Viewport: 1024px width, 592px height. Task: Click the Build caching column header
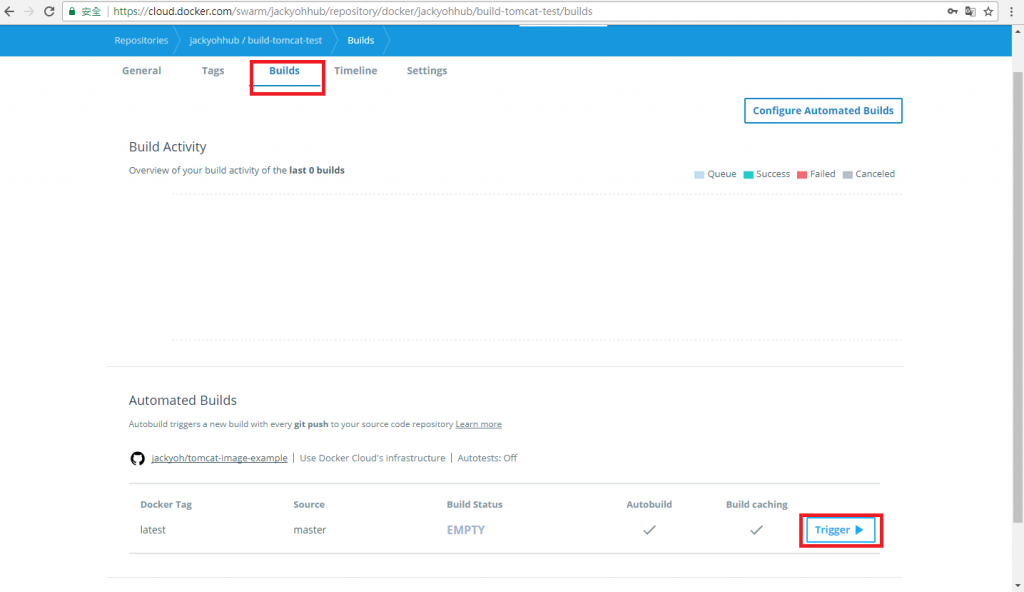[x=757, y=504]
